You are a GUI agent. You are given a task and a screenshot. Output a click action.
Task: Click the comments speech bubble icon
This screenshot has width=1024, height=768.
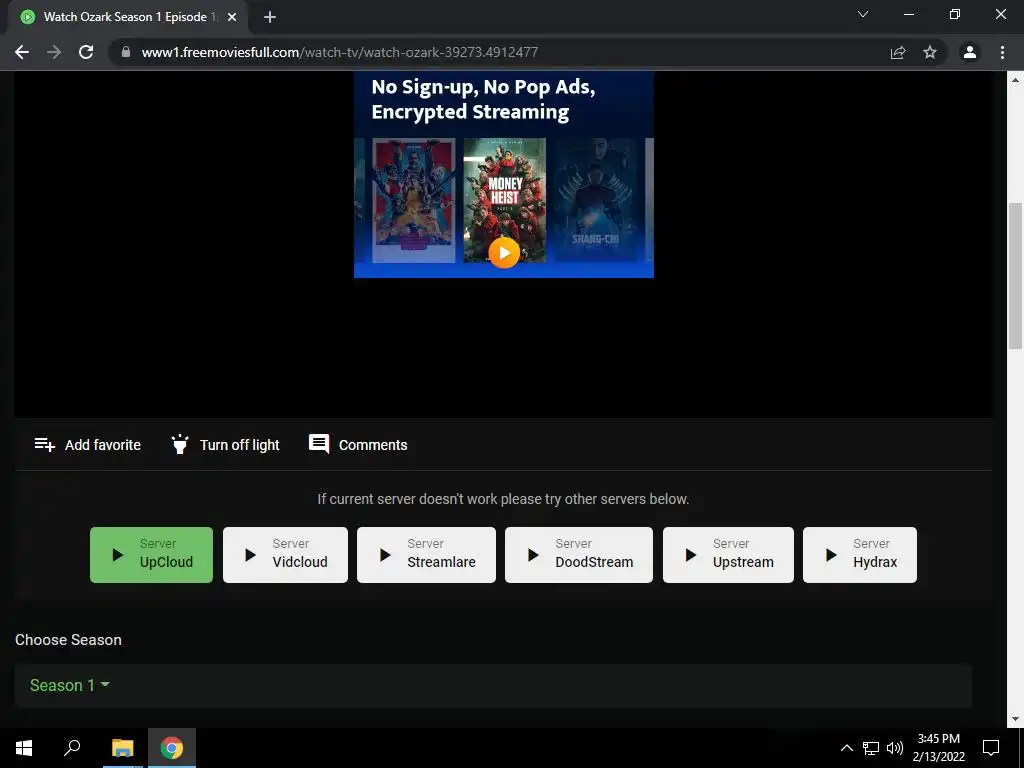(319, 444)
